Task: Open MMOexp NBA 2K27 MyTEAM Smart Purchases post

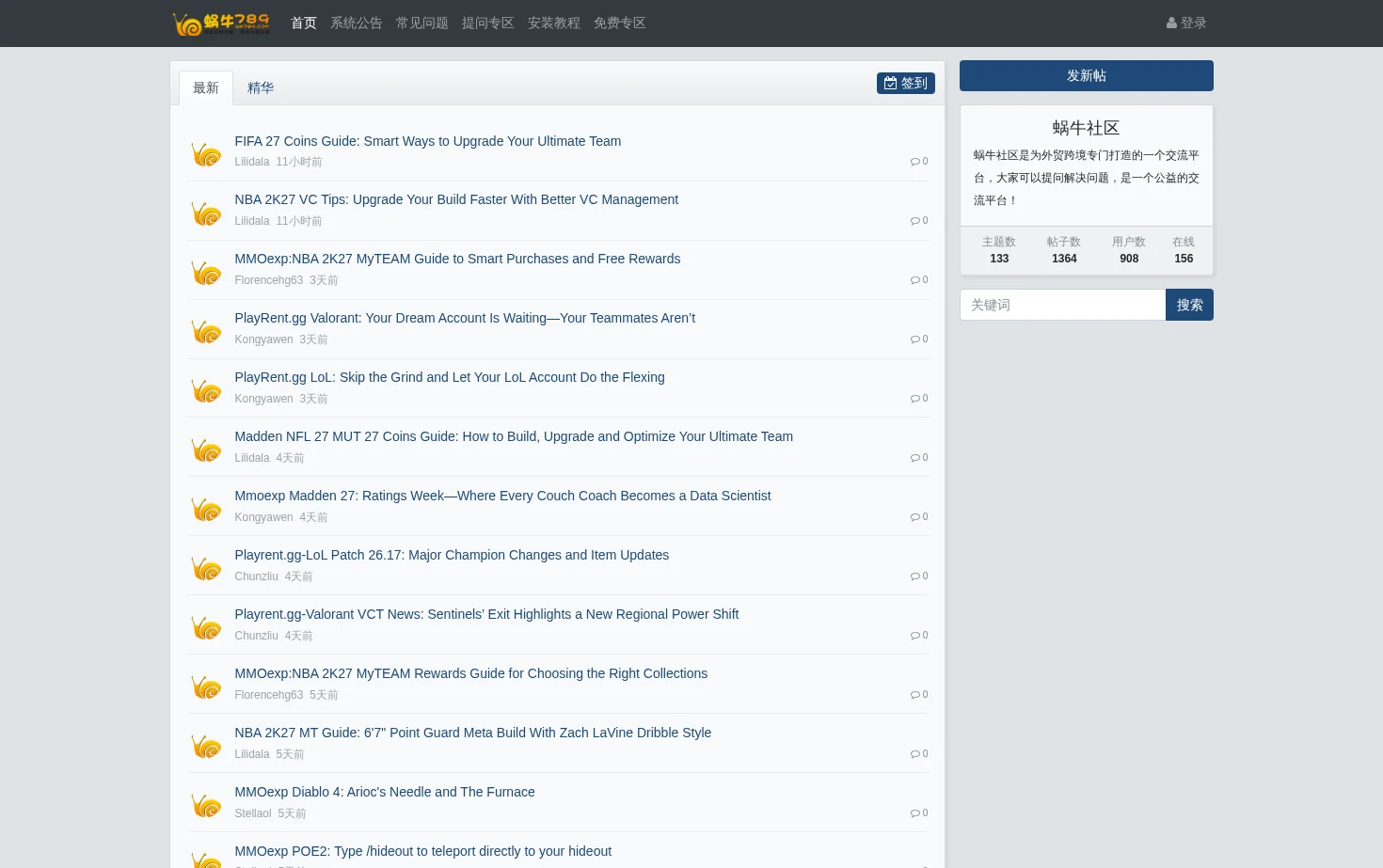Action: pyautogui.click(x=457, y=259)
